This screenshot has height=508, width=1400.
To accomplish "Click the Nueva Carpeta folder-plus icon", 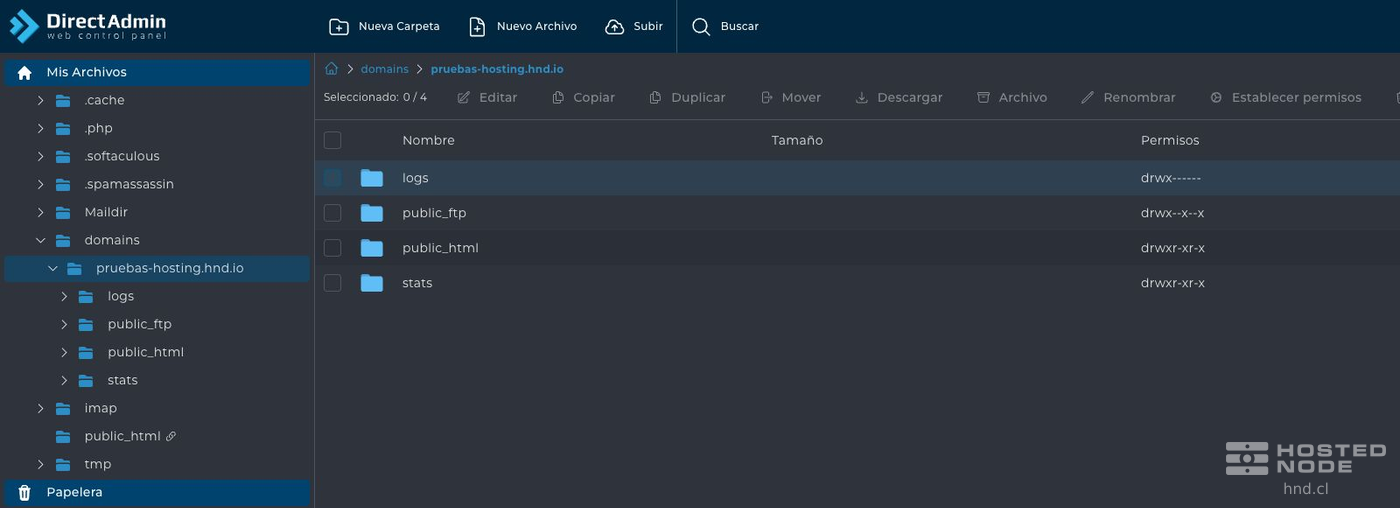I will 339,27.
